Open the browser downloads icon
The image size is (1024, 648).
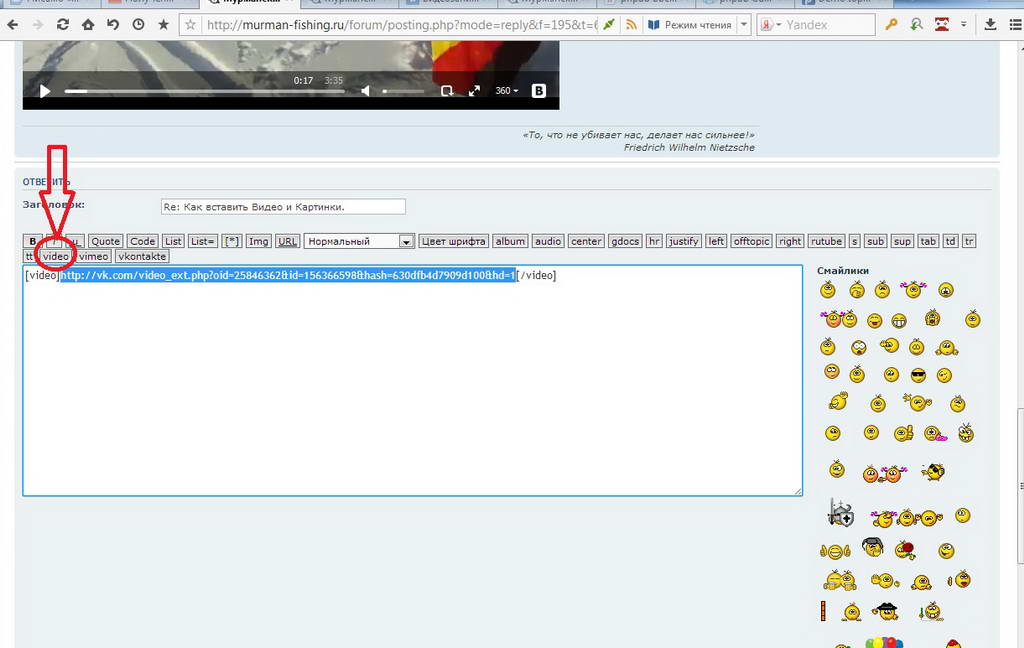tap(988, 24)
